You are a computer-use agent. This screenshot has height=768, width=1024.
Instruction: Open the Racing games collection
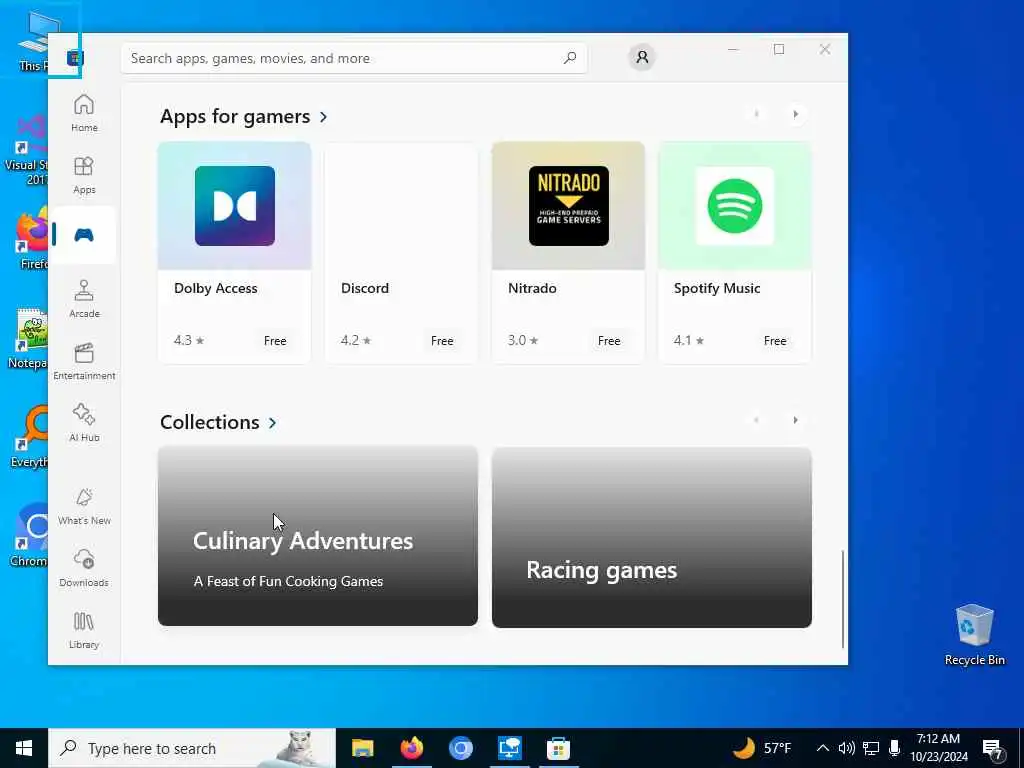652,537
